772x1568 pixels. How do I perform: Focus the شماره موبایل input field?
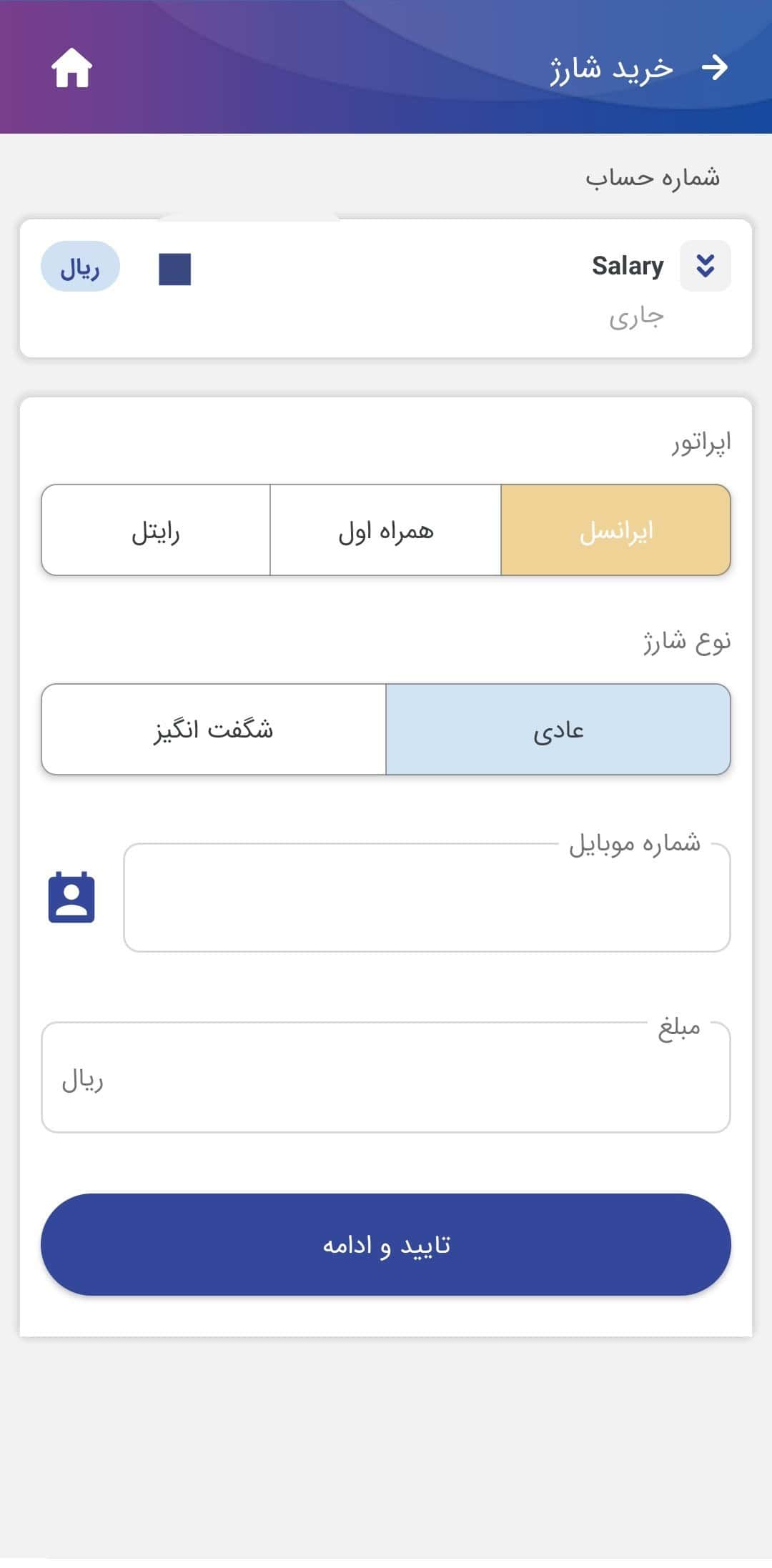427,898
